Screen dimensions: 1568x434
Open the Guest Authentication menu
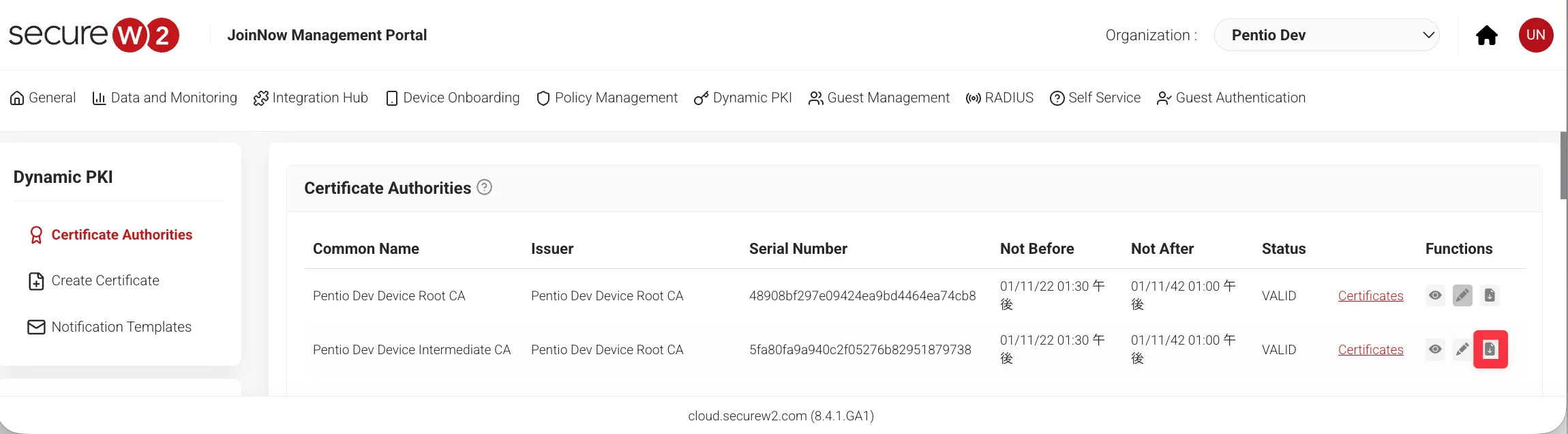click(x=1231, y=98)
